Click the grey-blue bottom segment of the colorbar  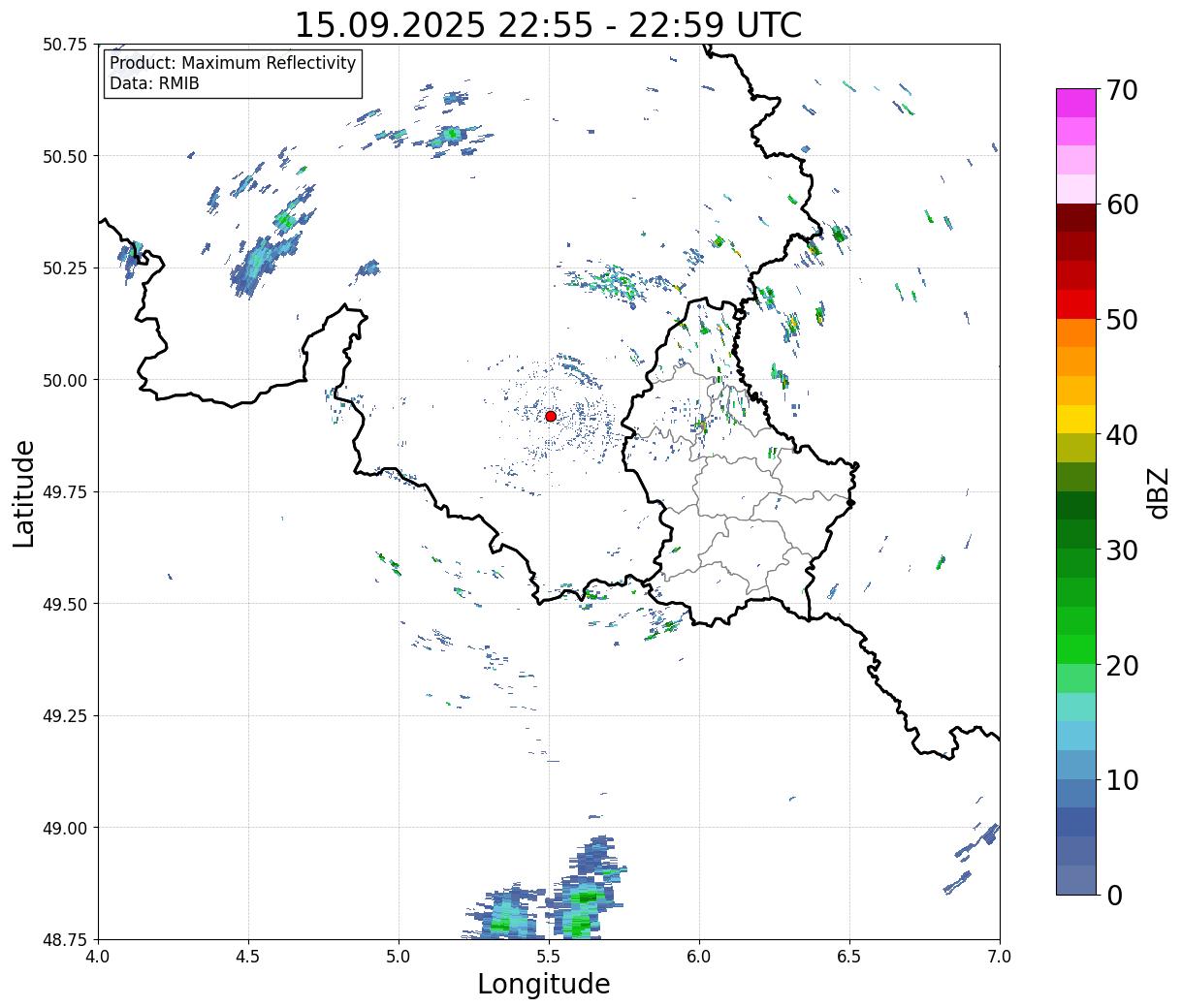[1076, 879]
